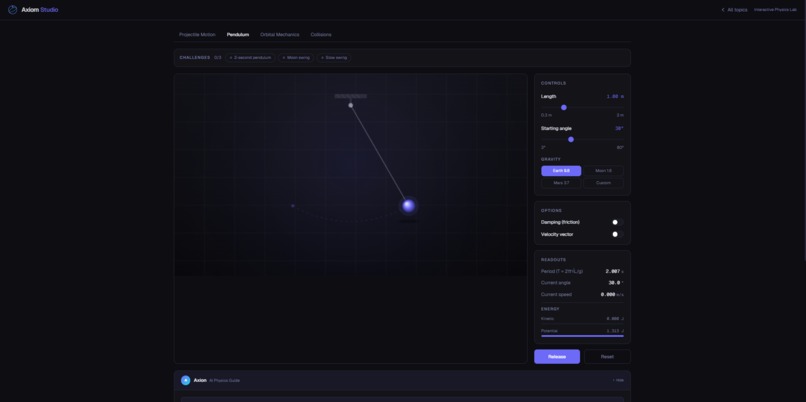Click the AI Physics Guide label
This screenshot has width=806, height=402.
pos(224,380)
